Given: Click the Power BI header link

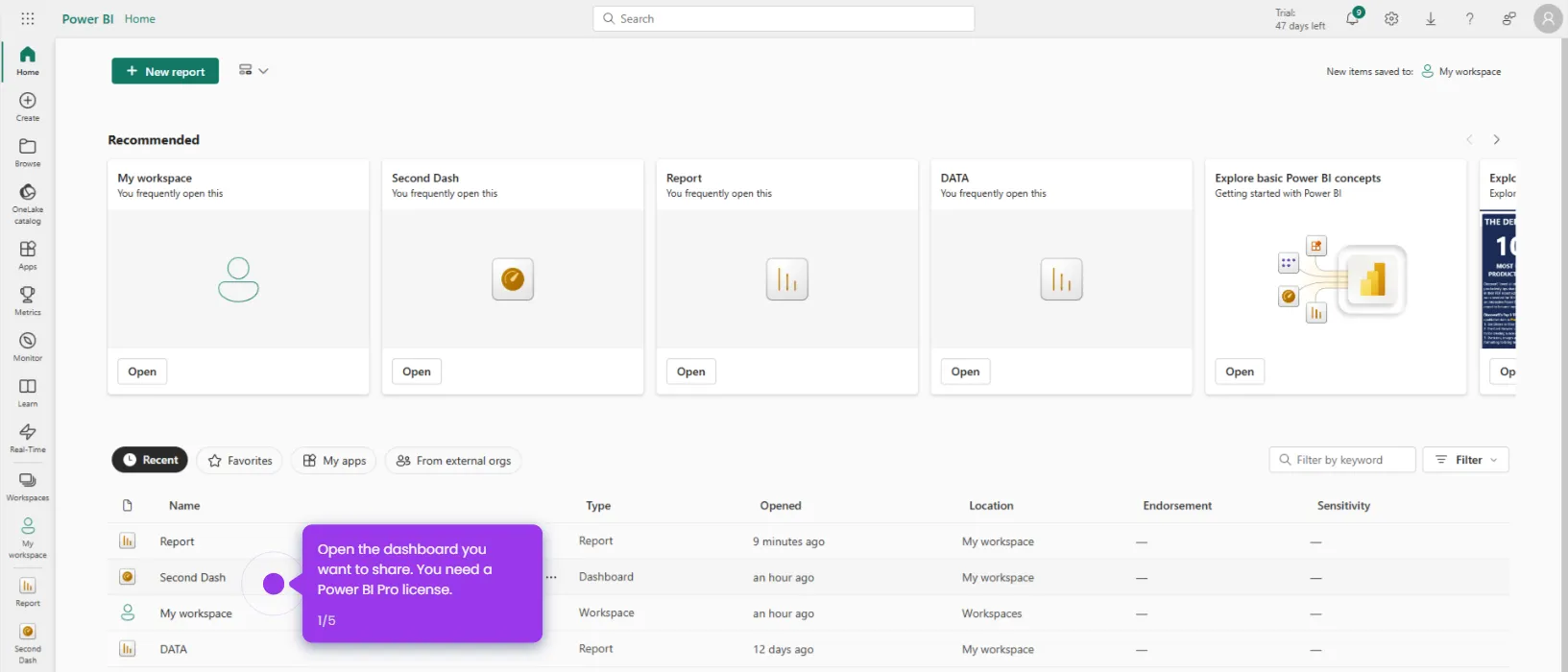Looking at the screenshot, I should [x=88, y=18].
